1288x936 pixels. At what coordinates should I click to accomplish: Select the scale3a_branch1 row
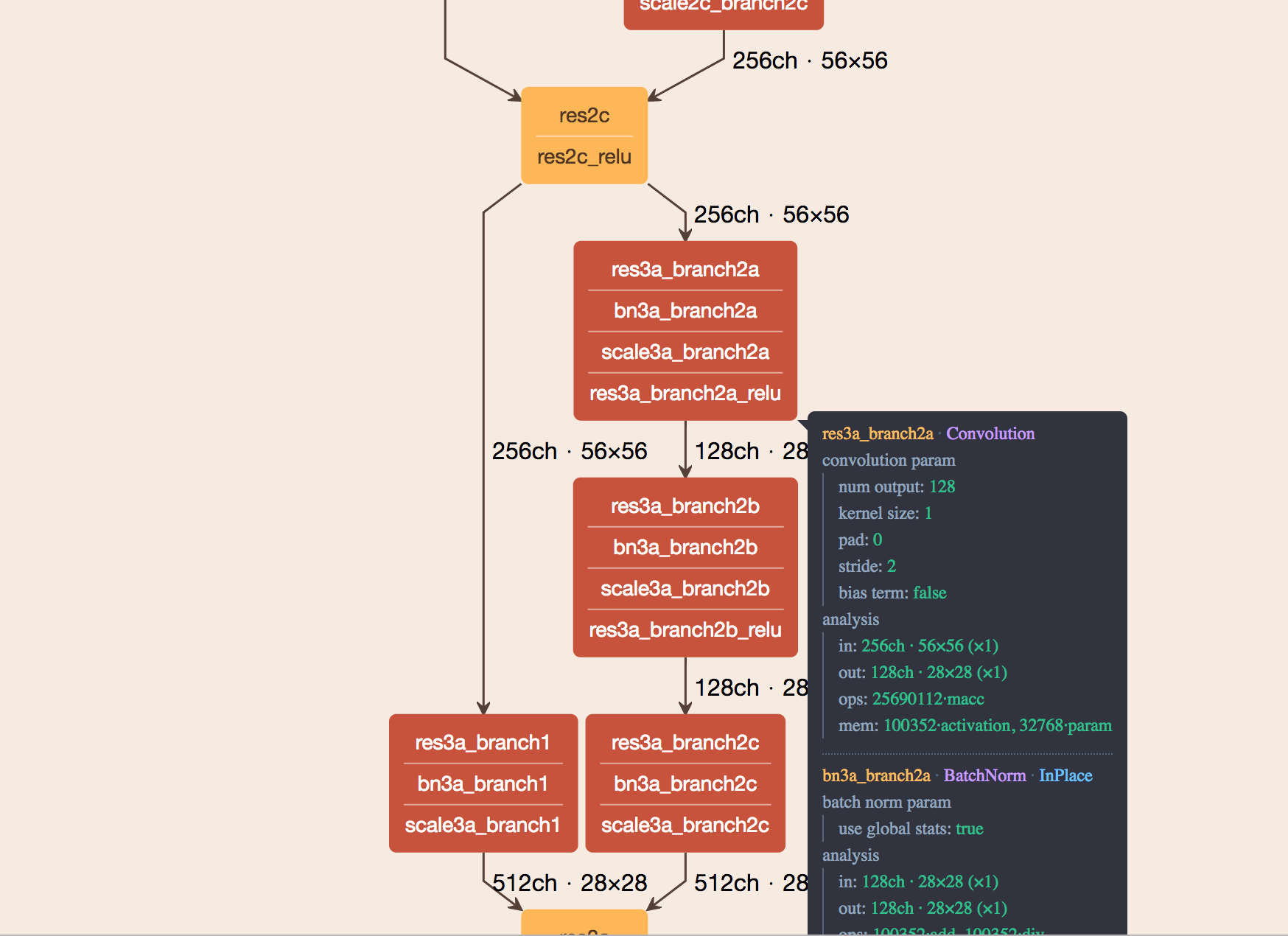point(483,825)
